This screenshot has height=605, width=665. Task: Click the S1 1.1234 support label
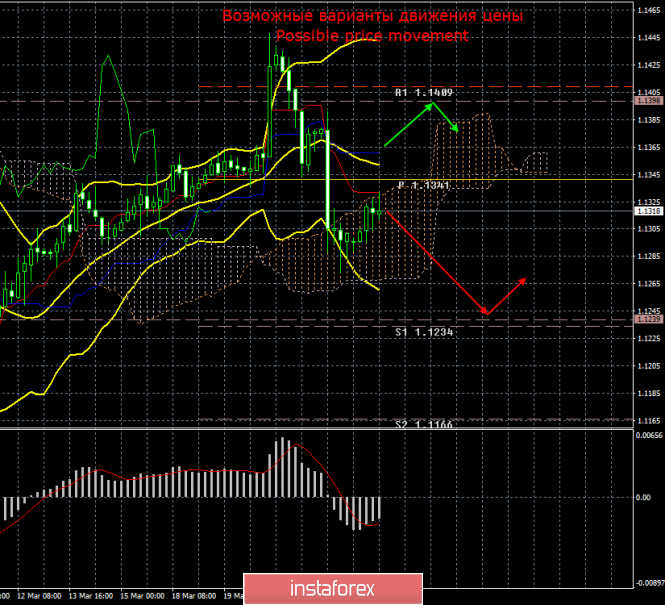pos(424,332)
